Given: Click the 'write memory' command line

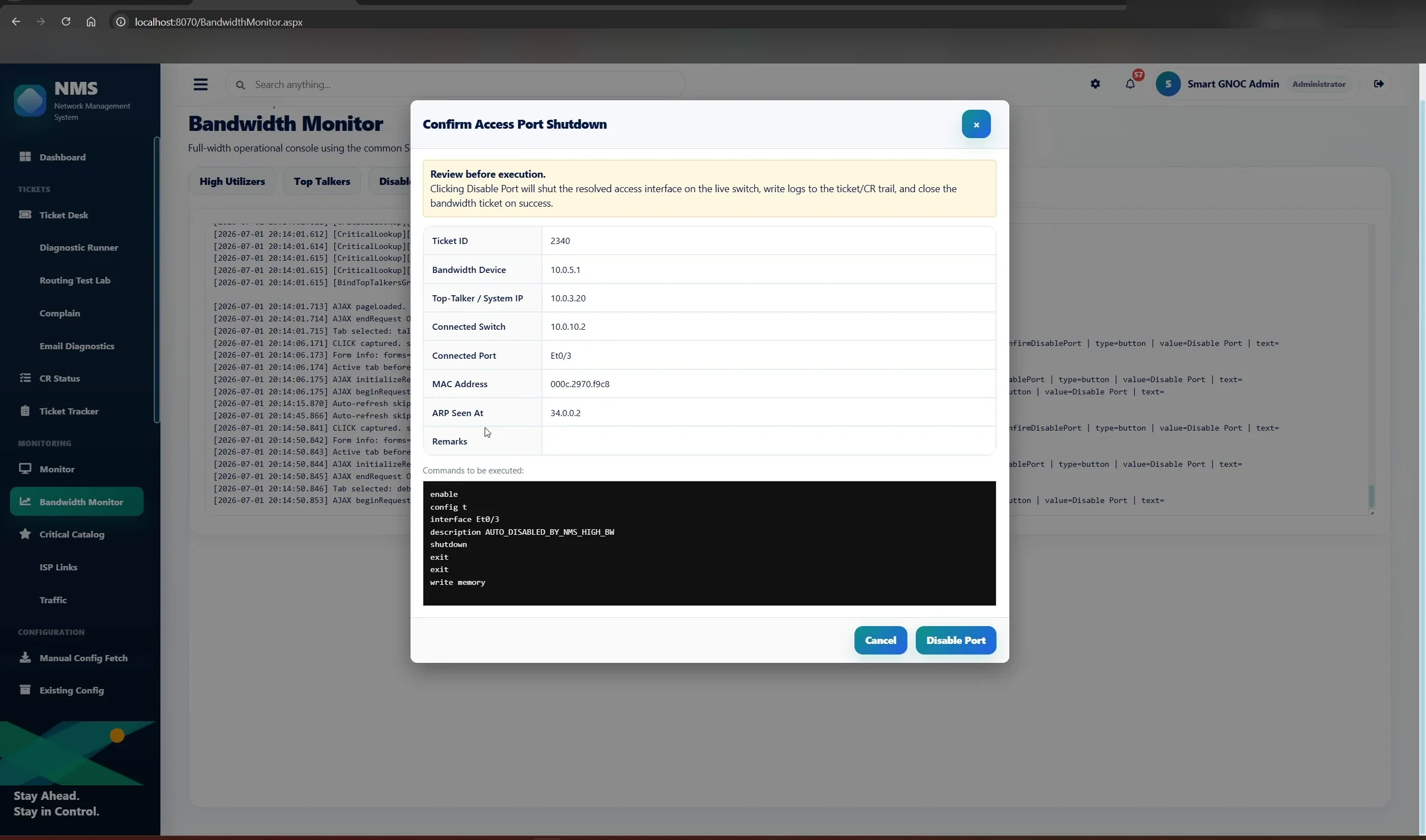Looking at the screenshot, I should [x=457, y=582].
